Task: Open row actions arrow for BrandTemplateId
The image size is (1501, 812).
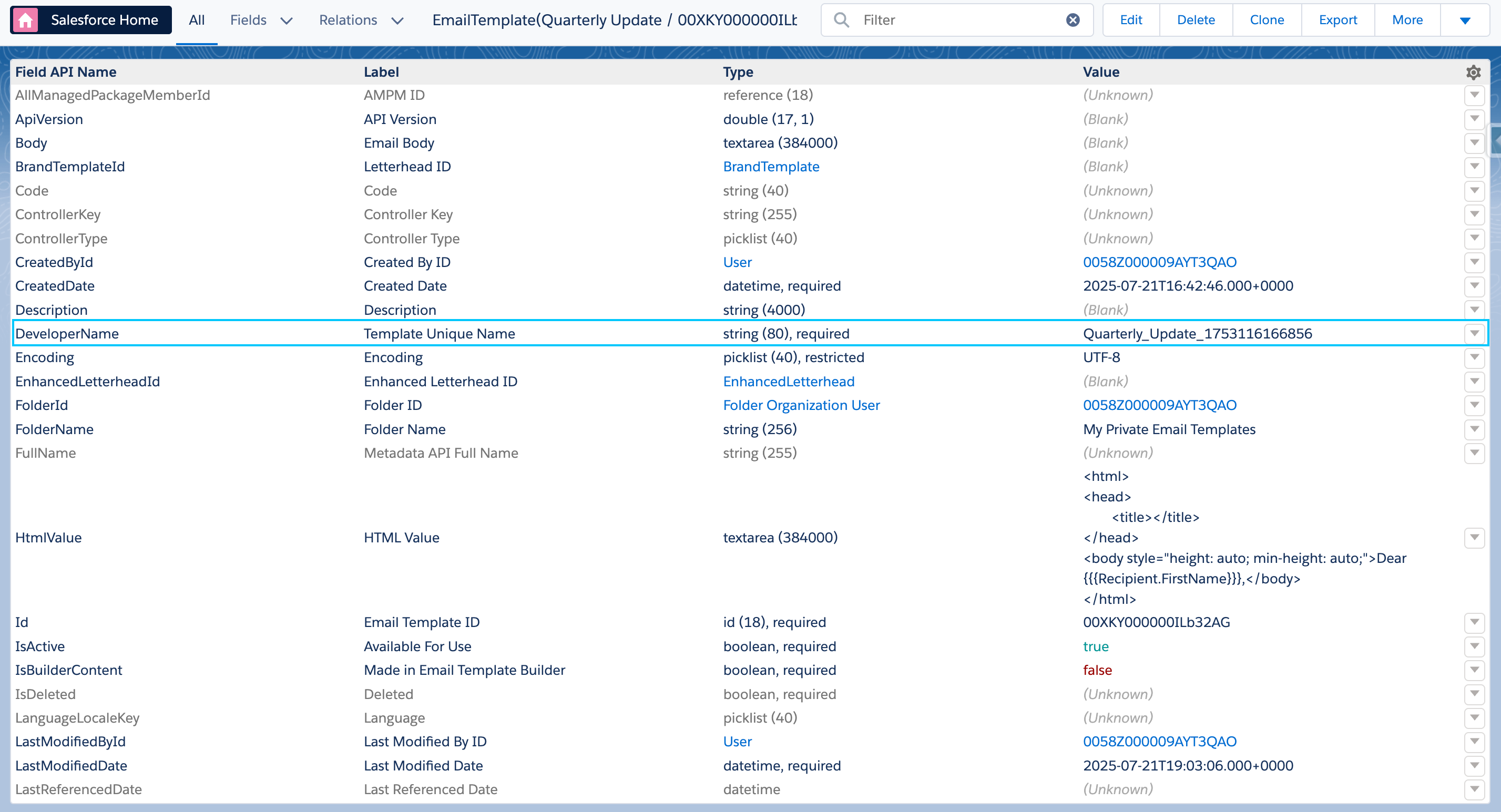Action: [x=1474, y=167]
